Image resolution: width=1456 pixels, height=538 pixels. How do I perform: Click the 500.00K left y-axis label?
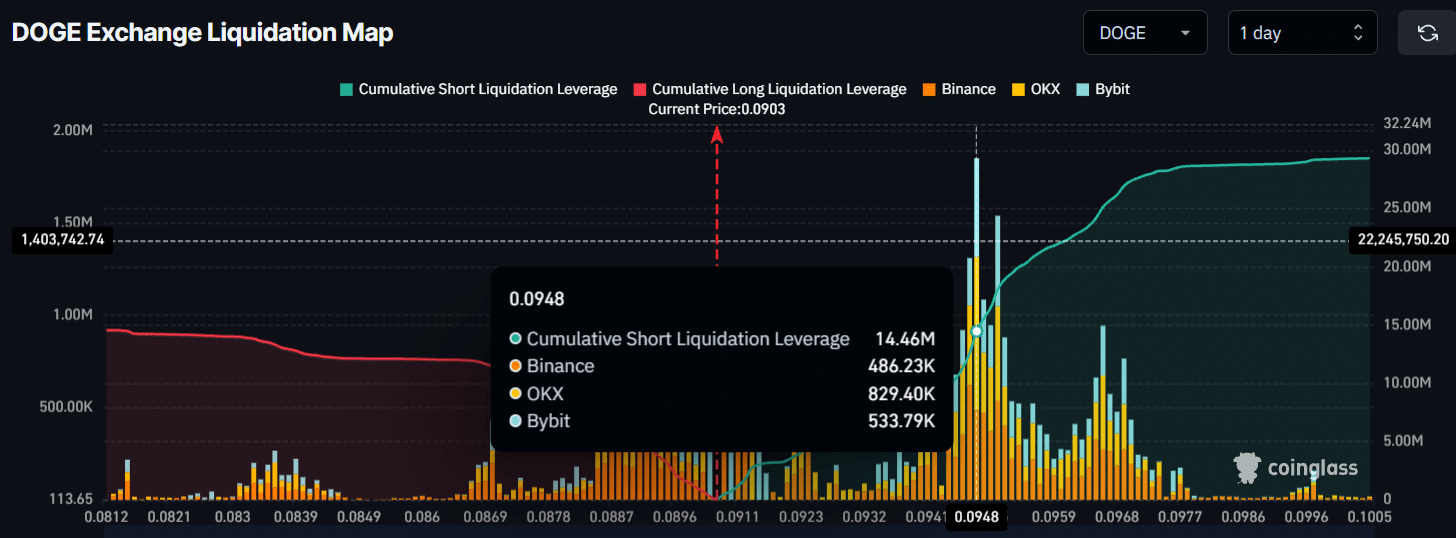coord(65,407)
